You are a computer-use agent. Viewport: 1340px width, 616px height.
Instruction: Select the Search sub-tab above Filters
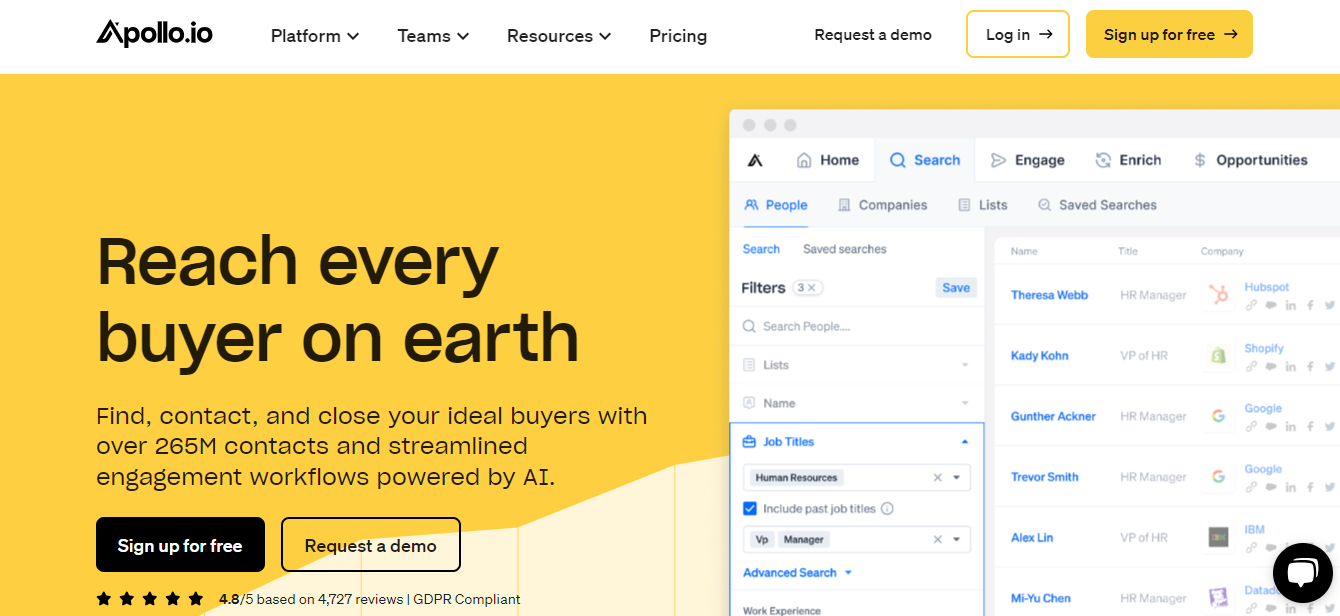point(761,249)
